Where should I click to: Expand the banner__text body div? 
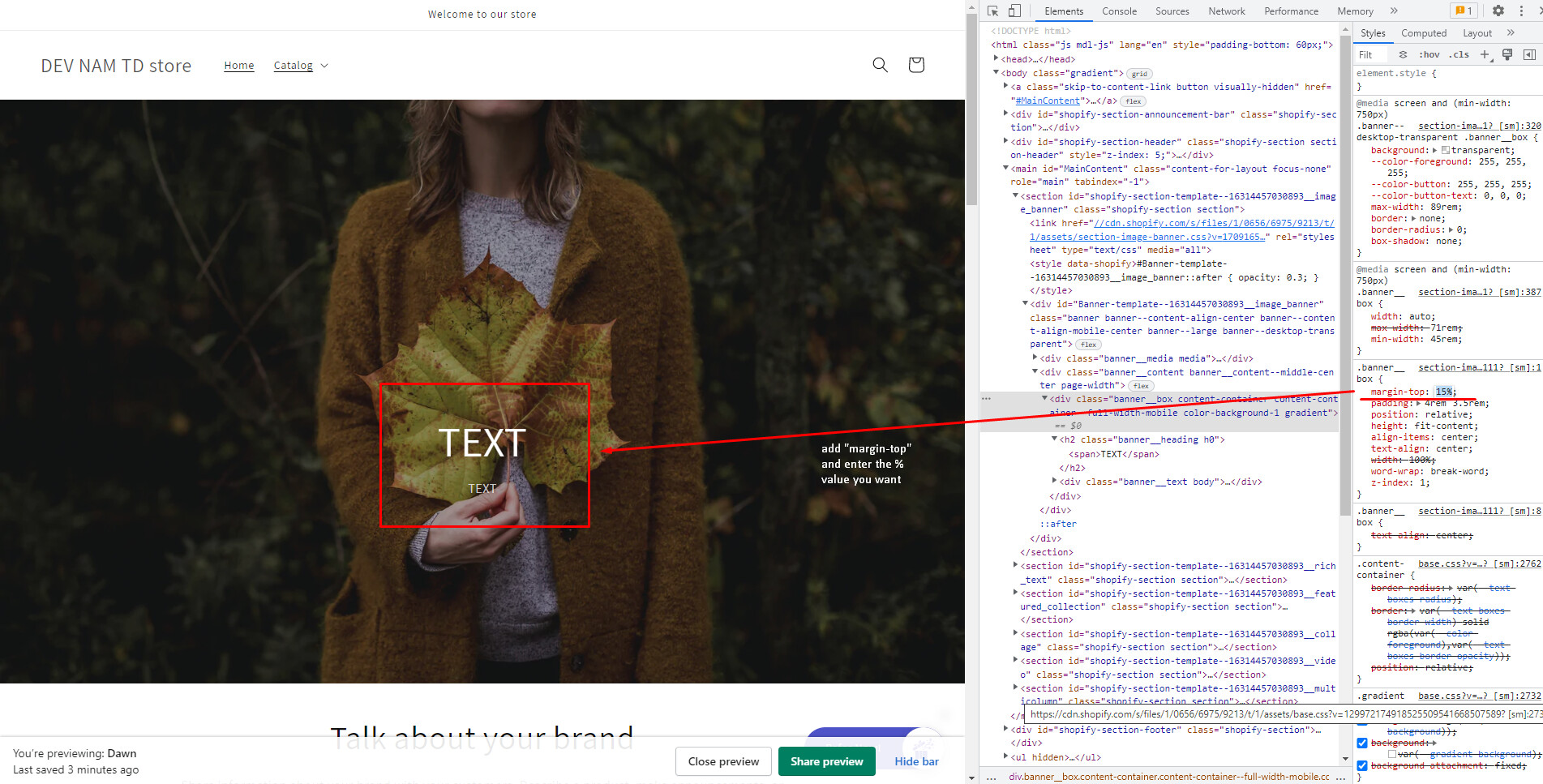[1055, 481]
